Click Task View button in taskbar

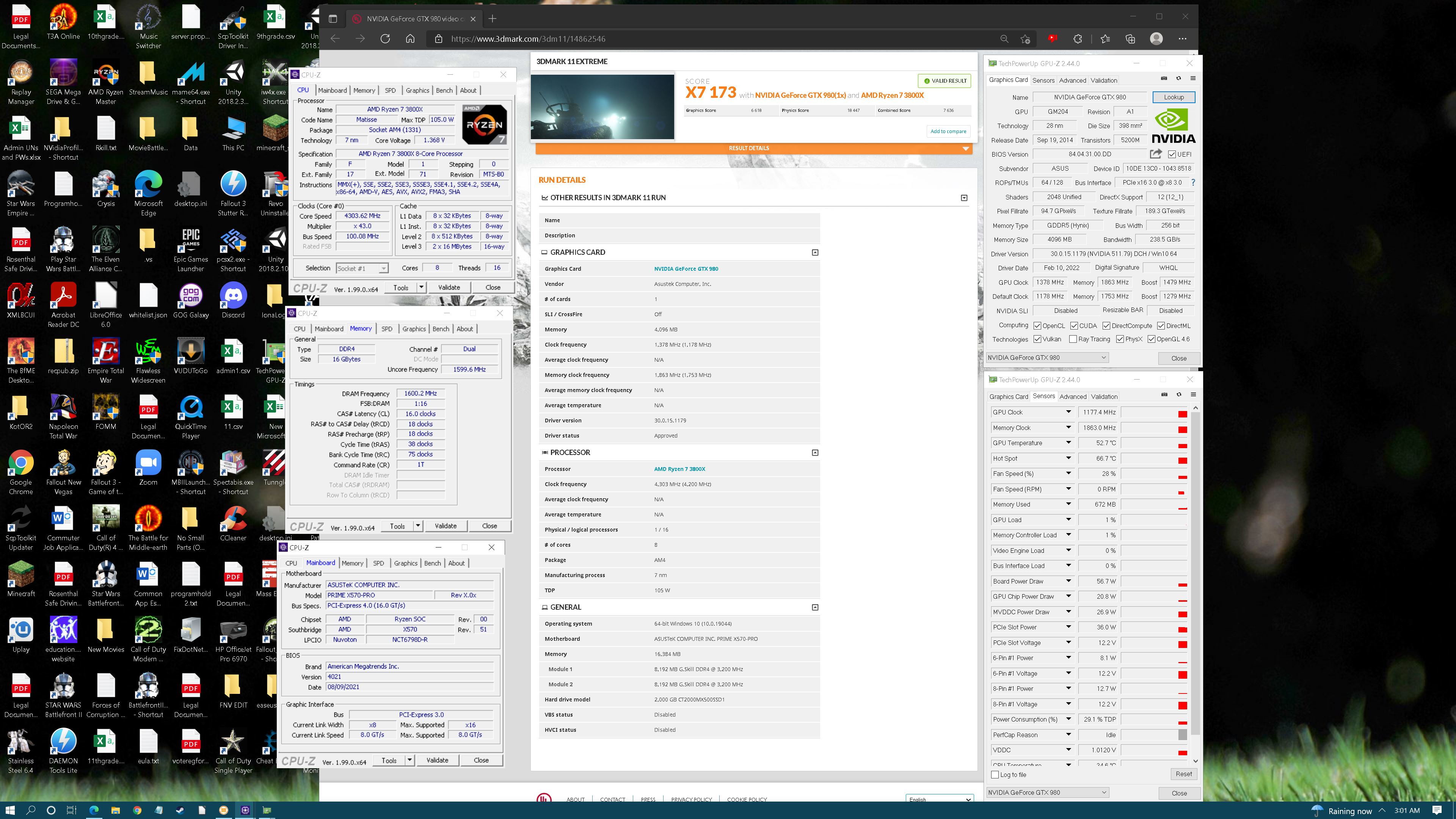pyautogui.click(x=71, y=810)
